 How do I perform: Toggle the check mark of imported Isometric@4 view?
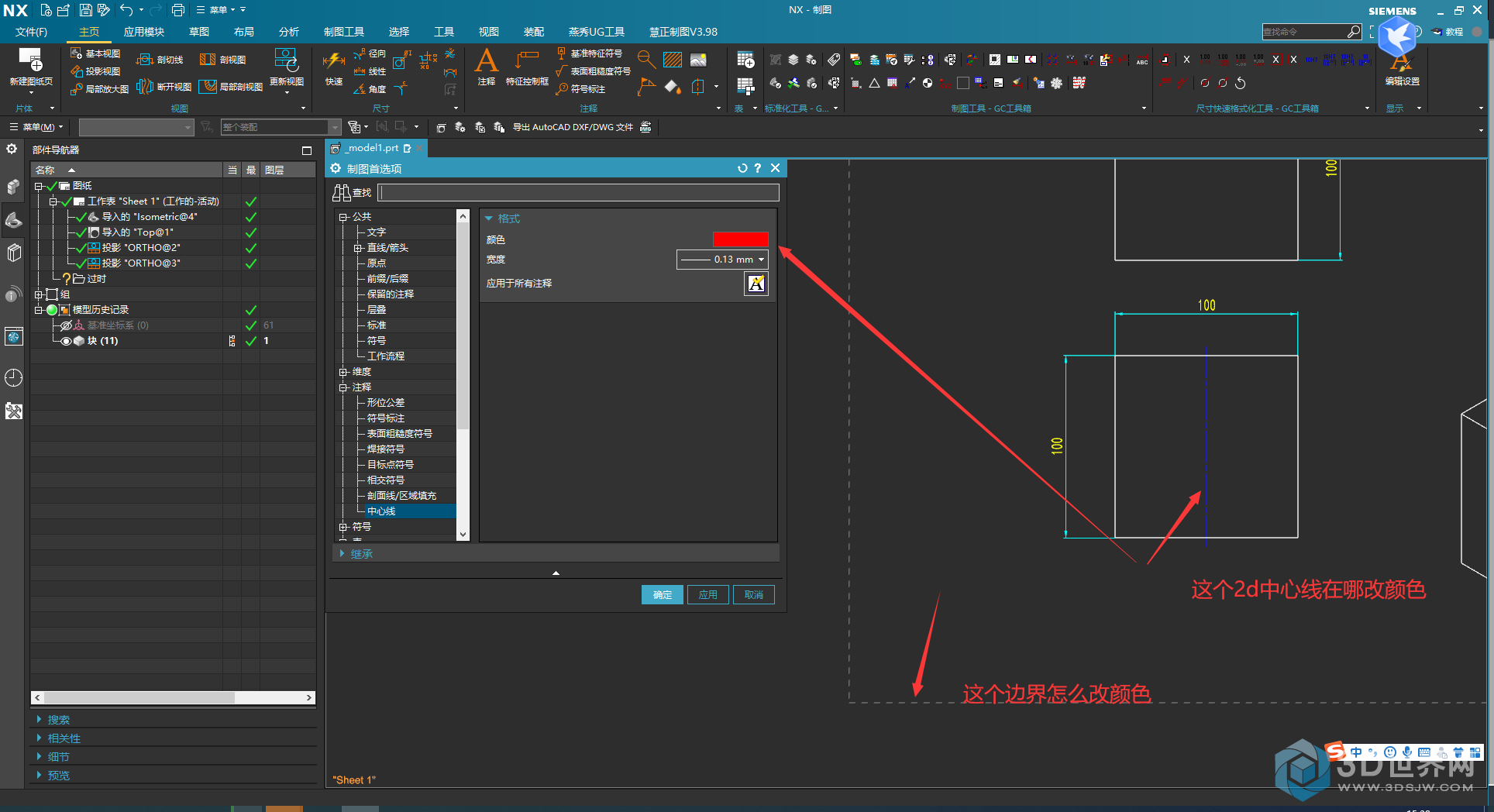pos(251,217)
